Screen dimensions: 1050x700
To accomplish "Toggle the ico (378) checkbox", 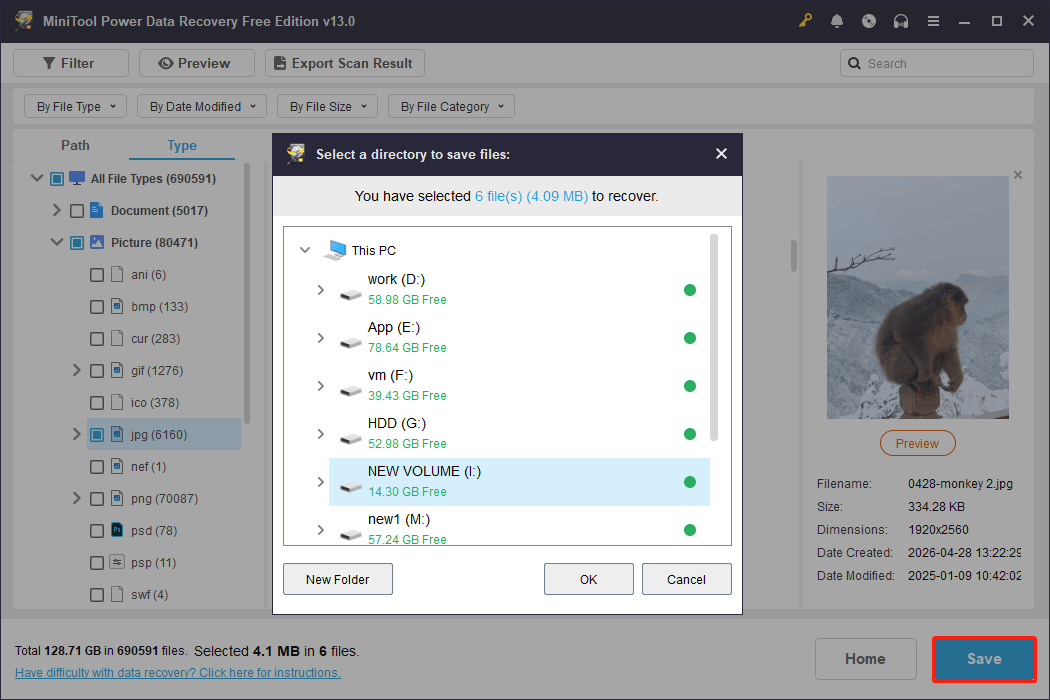I will [x=97, y=403].
